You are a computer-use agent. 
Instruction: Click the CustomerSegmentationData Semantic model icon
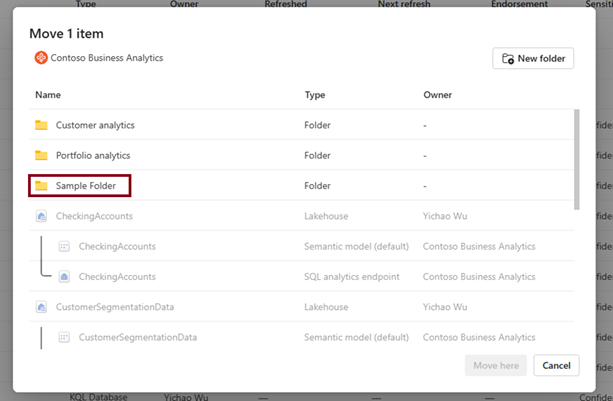point(64,337)
